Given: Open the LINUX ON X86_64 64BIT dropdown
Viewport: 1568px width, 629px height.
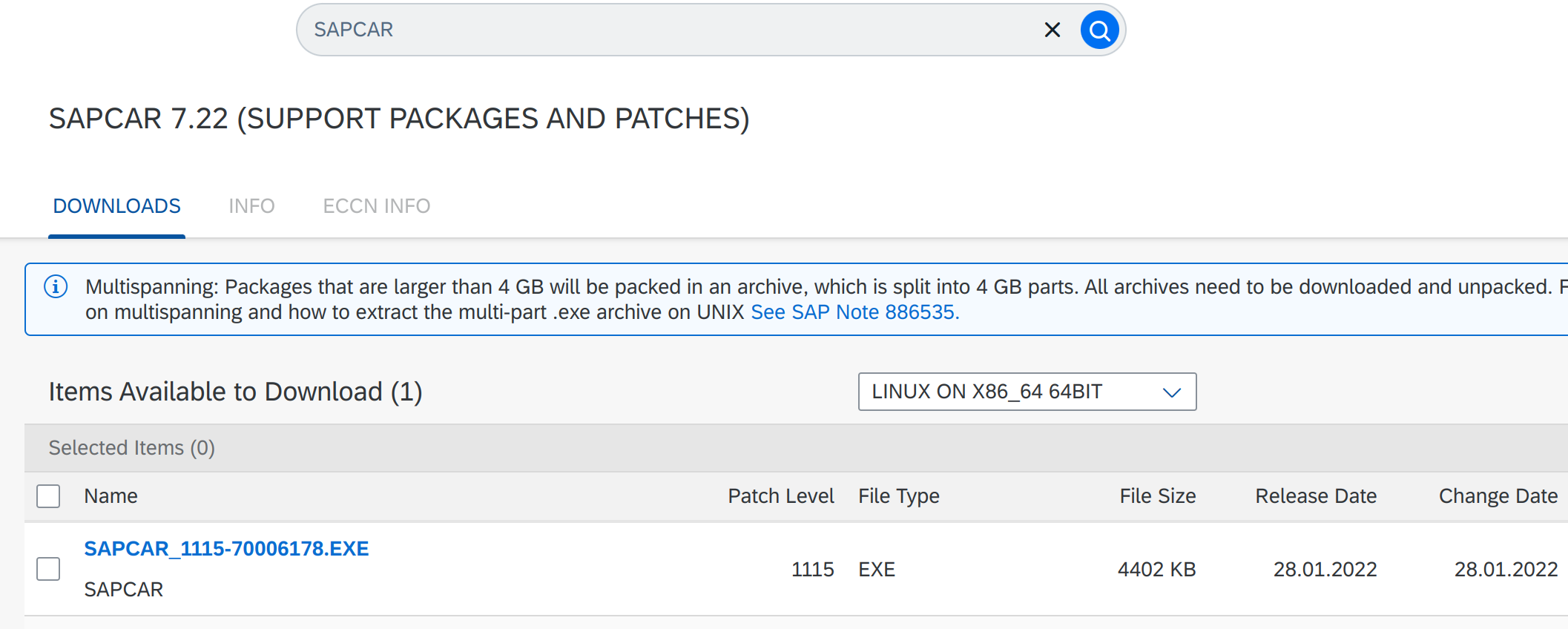Looking at the screenshot, I should [1027, 392].
